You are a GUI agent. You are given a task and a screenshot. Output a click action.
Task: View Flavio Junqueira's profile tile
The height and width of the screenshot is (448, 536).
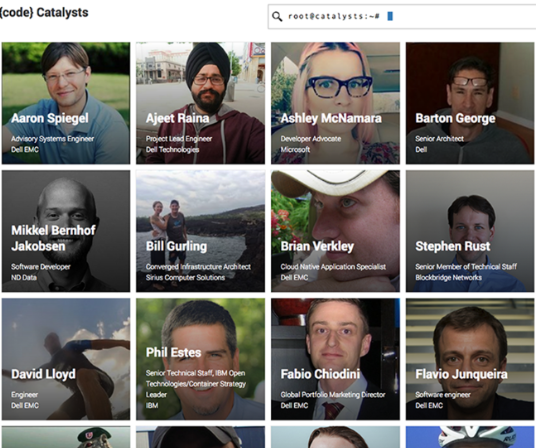point(470,359)
